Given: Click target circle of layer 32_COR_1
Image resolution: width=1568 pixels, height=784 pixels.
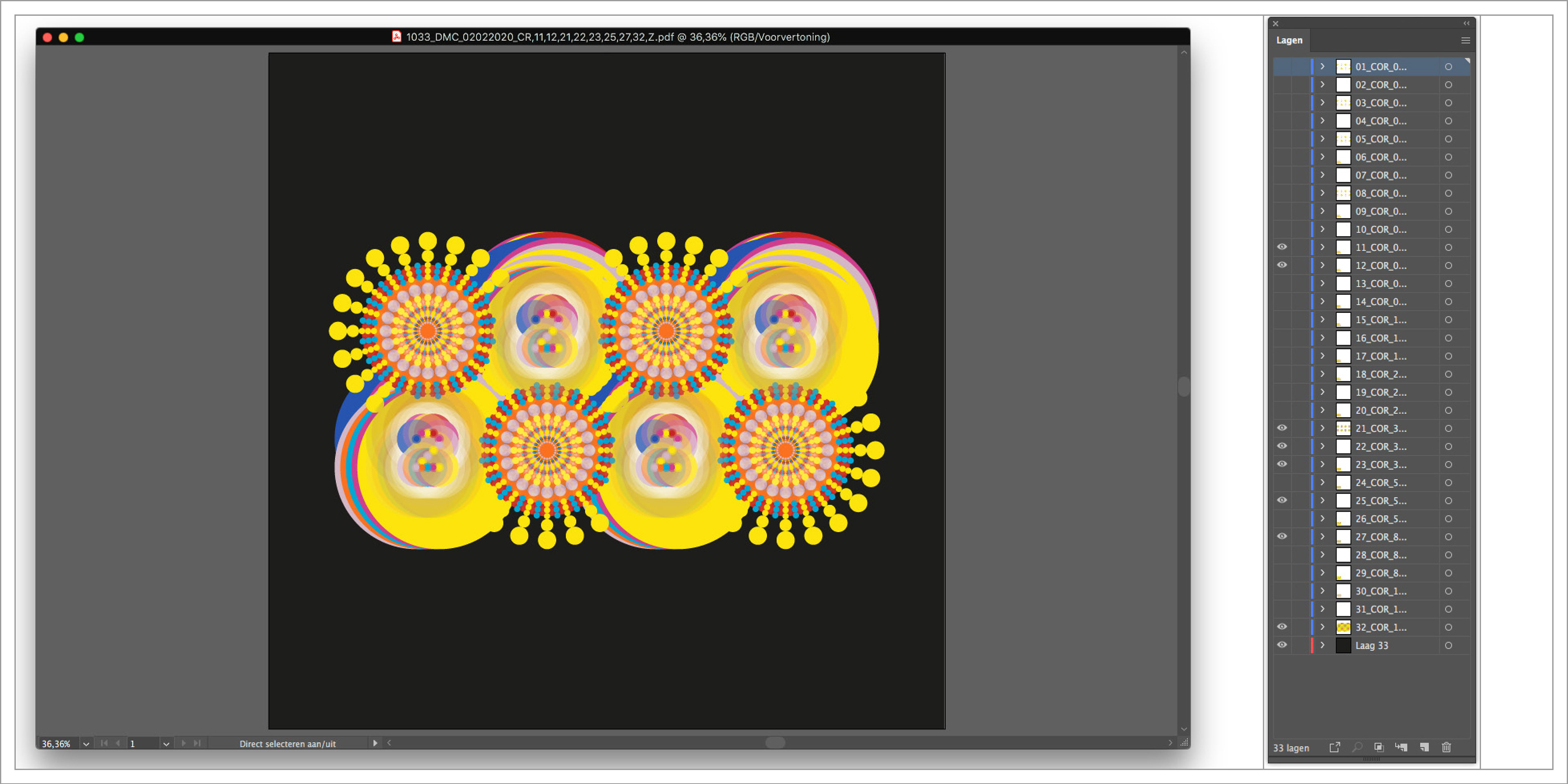Looking at the screenshot, I should tap(1448, 627).
